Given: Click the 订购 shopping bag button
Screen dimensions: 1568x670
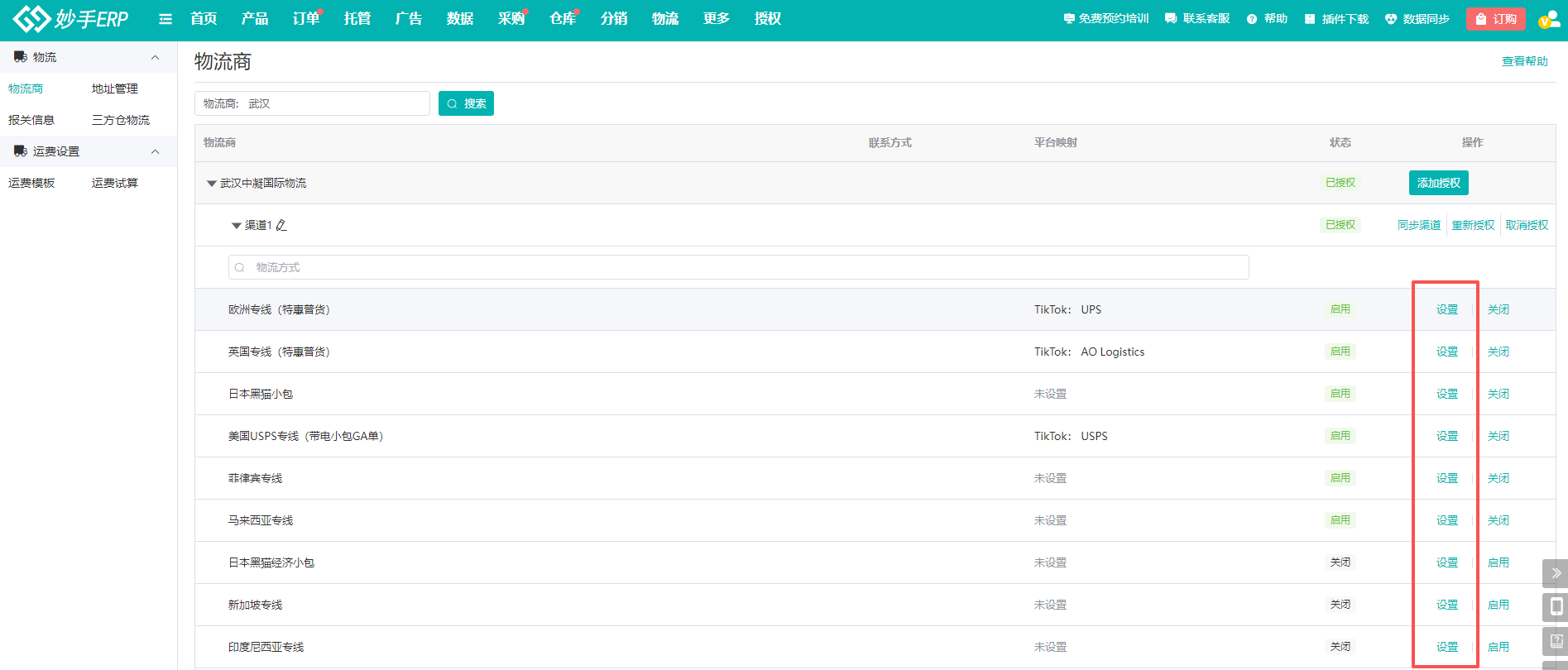Looking at the screenshot, I should pos(1495,19).
